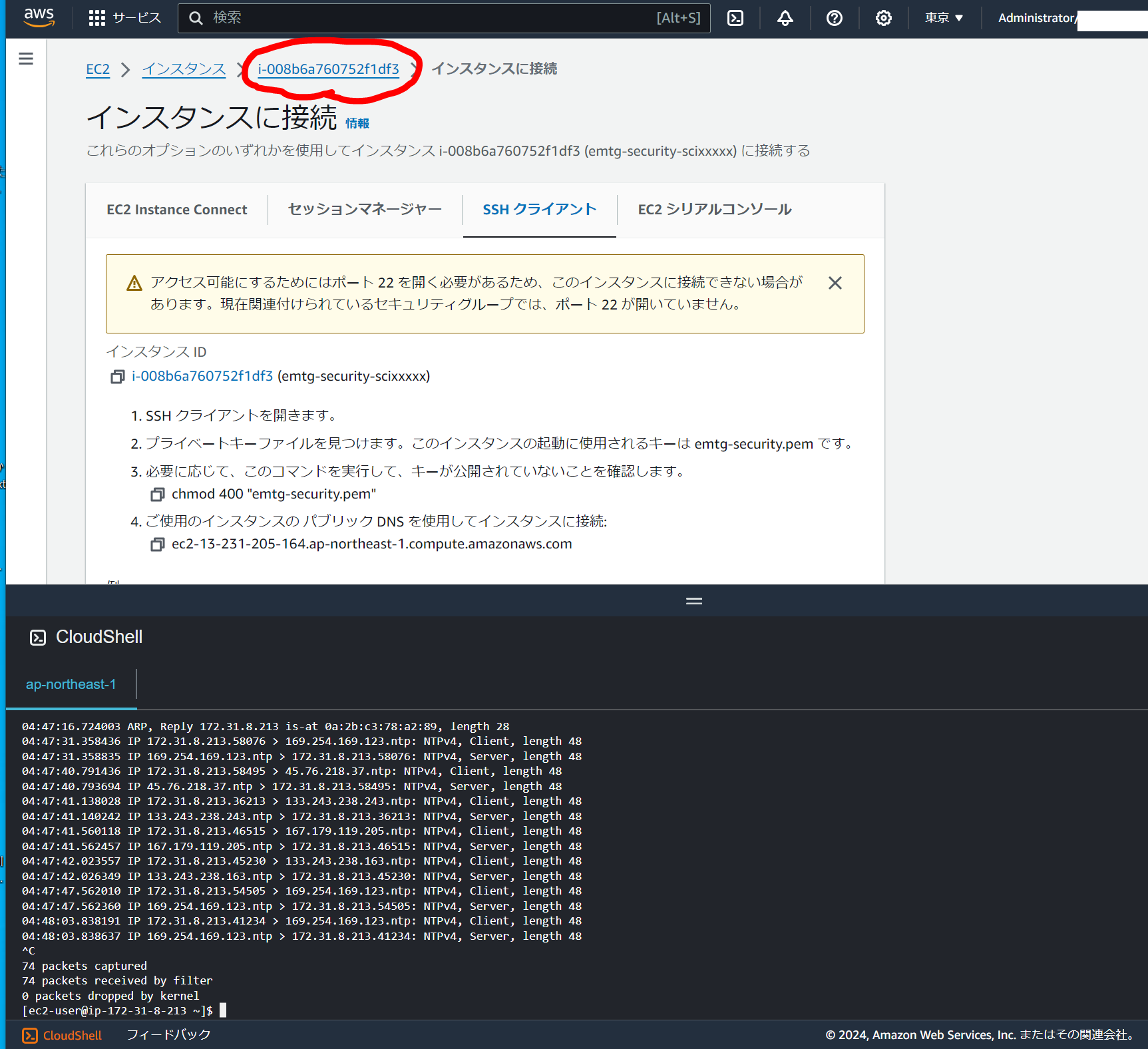Focus the 検索 search field

tap(444, 18)
